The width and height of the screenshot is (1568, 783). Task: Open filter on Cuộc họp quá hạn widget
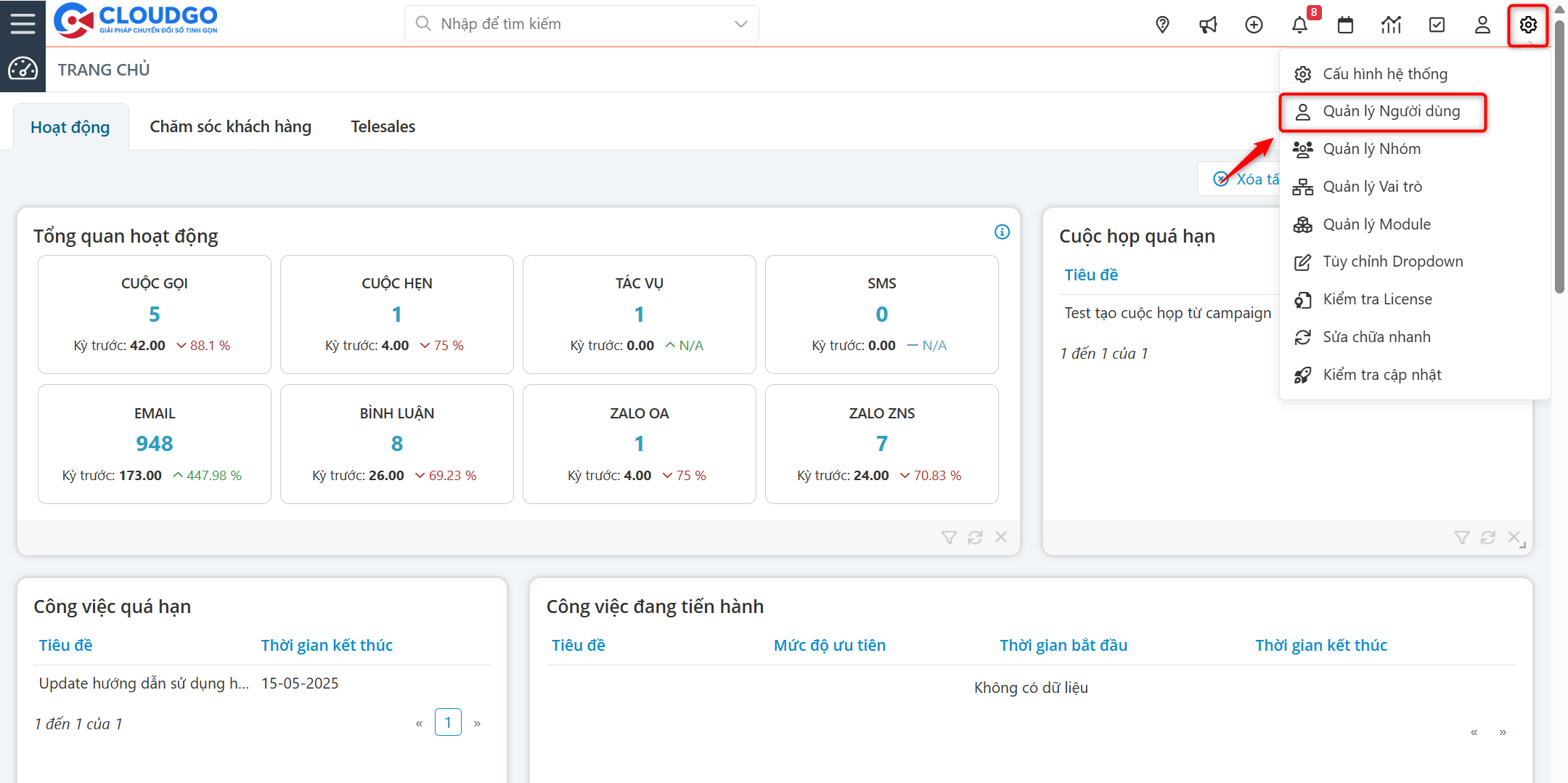1461,537
